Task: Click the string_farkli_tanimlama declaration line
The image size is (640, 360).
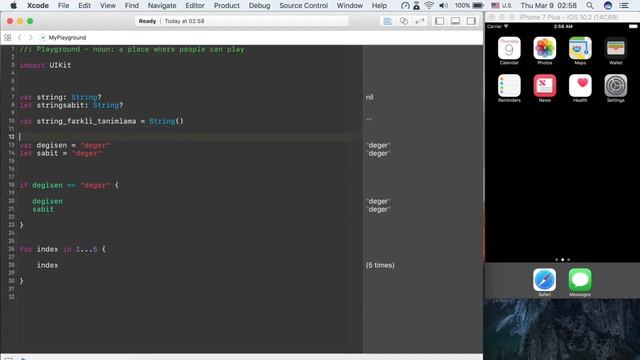Action: (x=102, y=121)
